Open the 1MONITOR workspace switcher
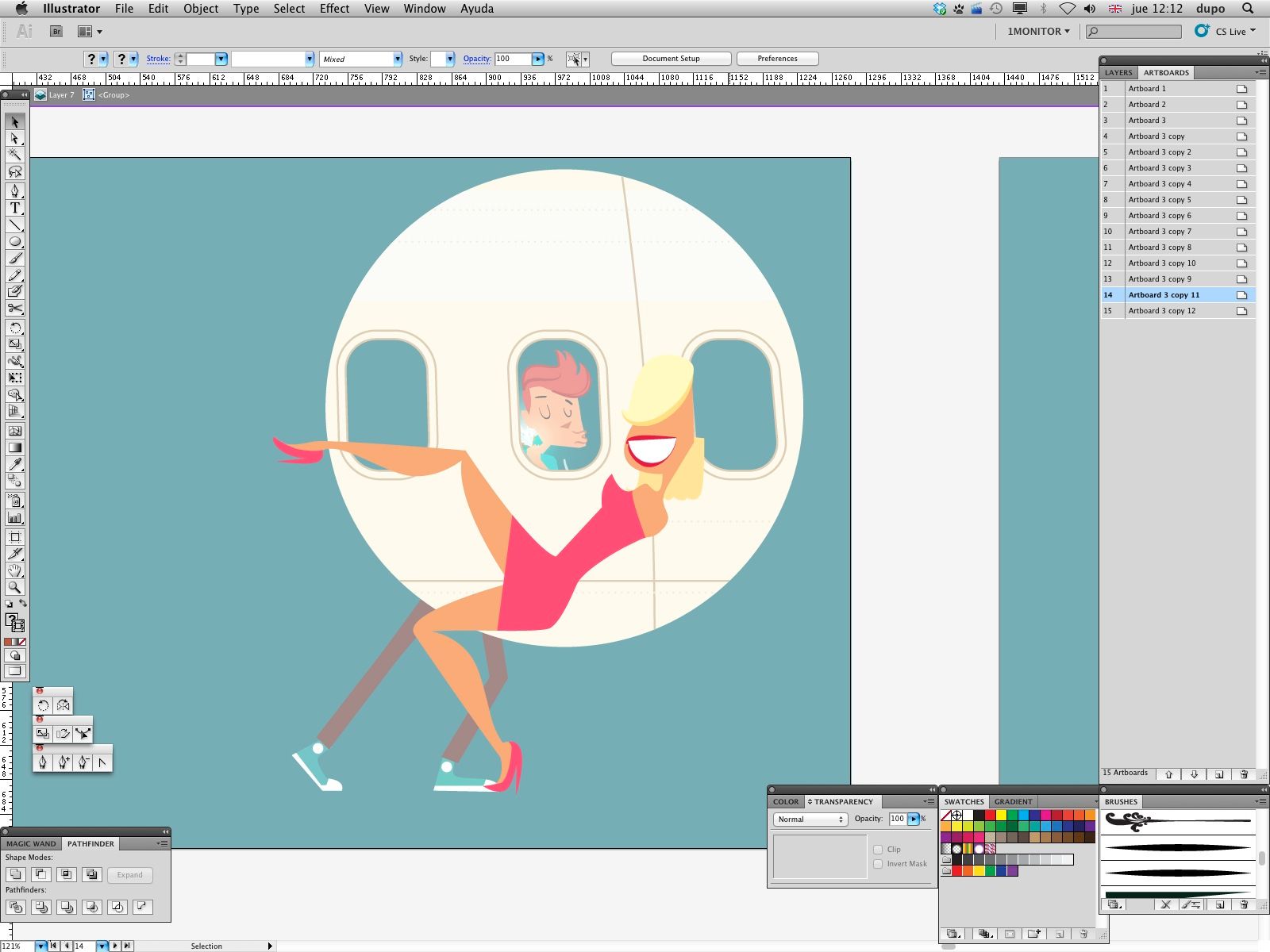 pyautogui.click(x=1038, y=32)
